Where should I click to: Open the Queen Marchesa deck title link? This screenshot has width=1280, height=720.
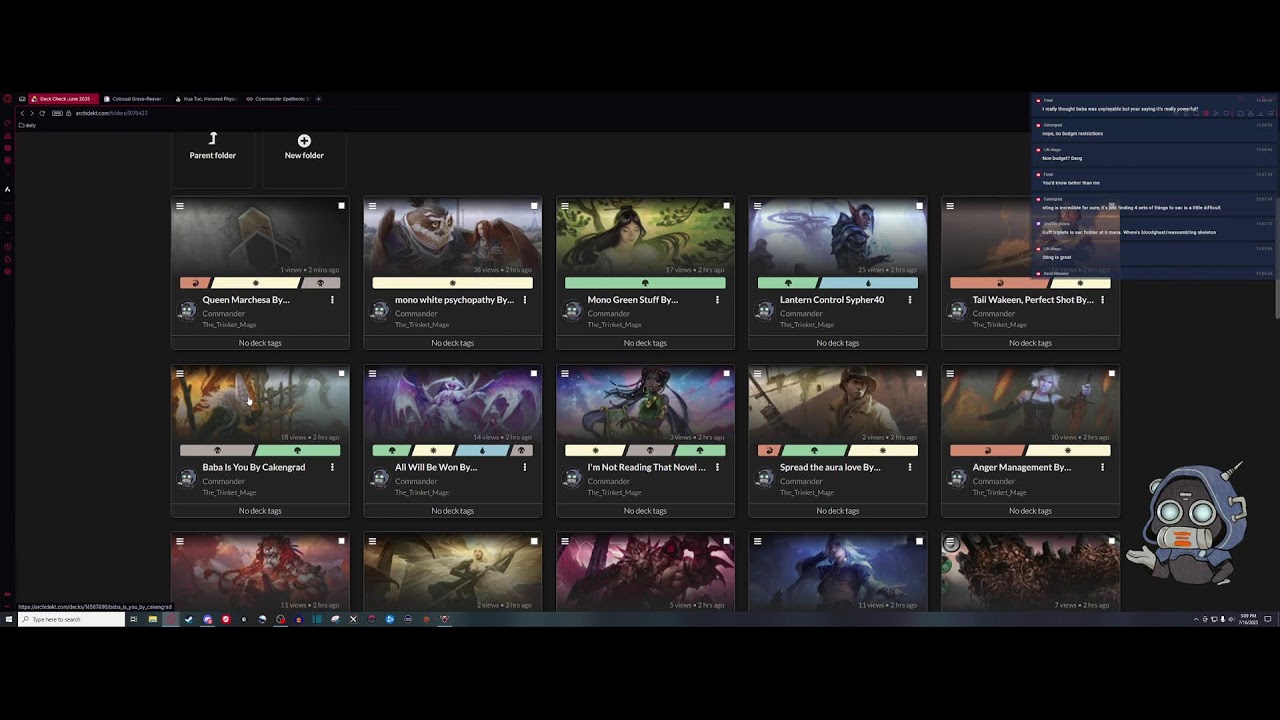pos(246,300)
